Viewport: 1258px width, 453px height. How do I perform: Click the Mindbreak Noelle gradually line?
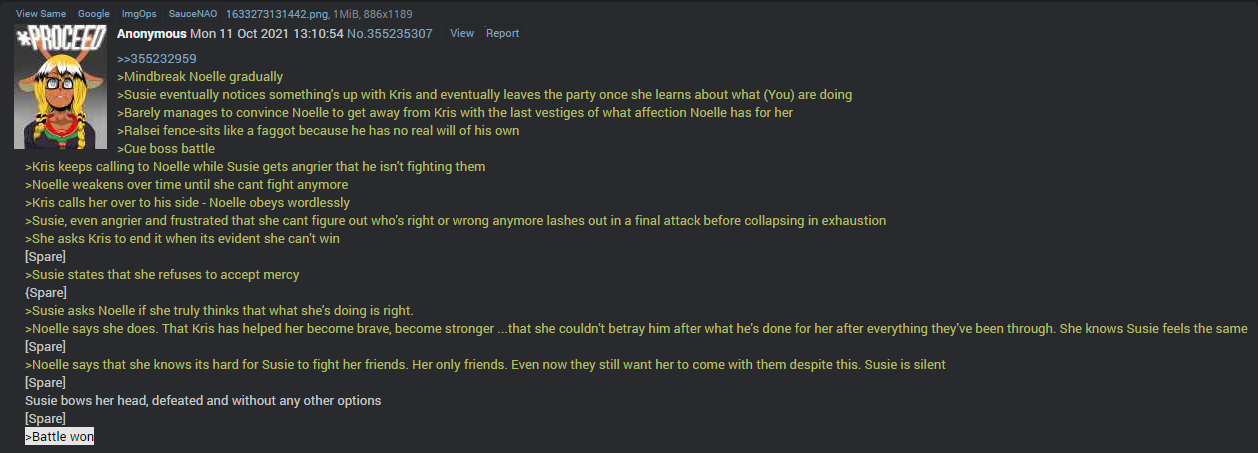(200, 77)
